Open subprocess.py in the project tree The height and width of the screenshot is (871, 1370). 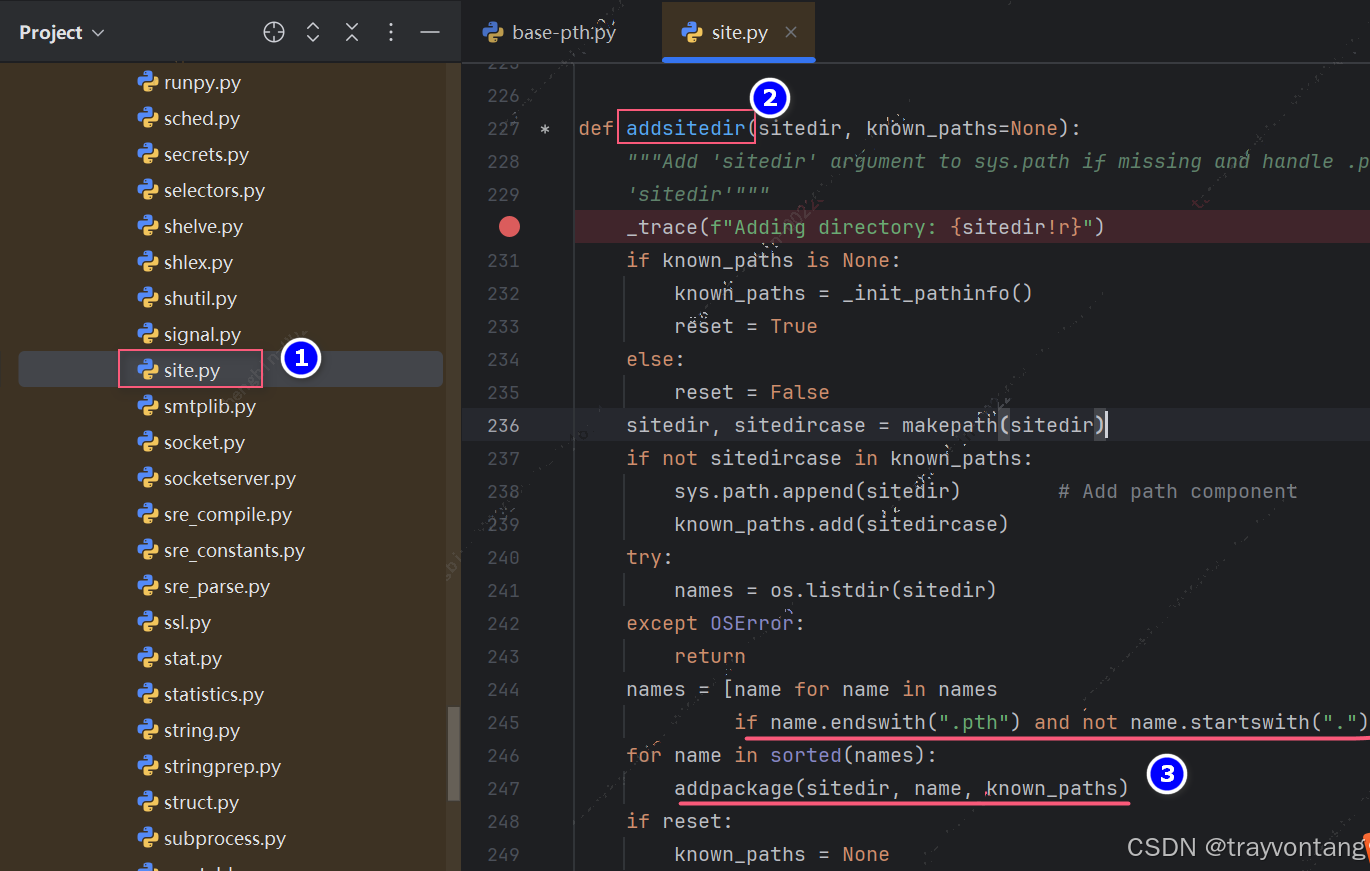point(211,839)
